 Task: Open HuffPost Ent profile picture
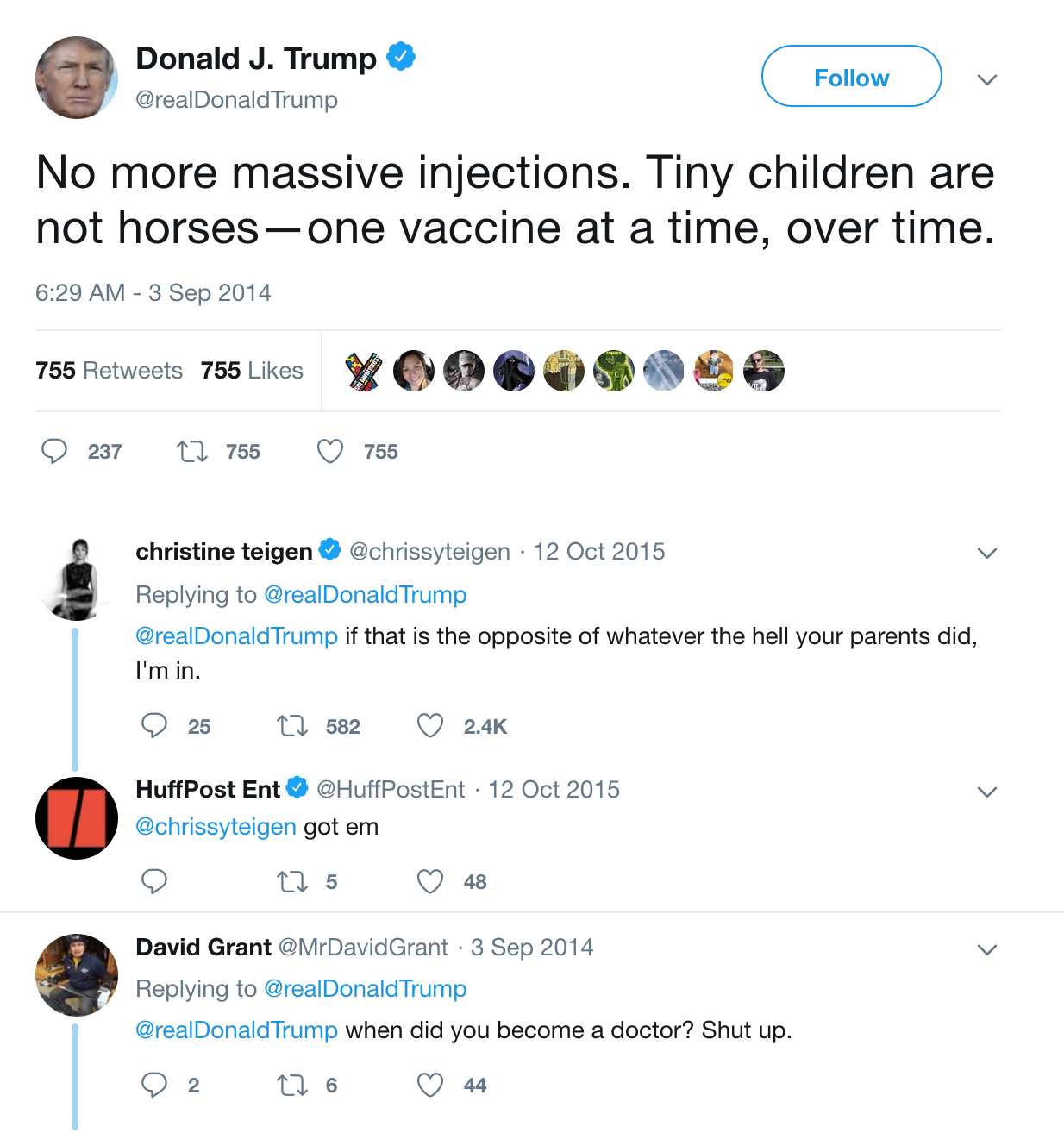[77, 818]
